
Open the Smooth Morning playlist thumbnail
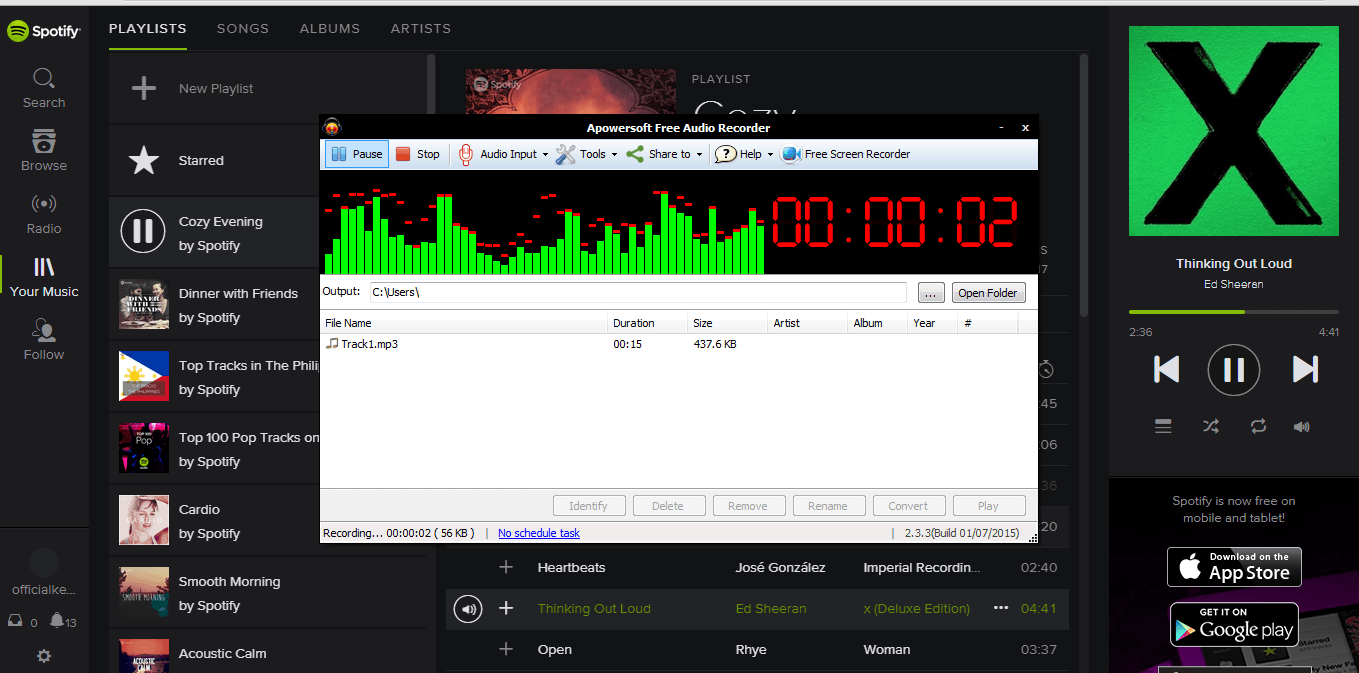pyautogui.click(x=144, y=592)
